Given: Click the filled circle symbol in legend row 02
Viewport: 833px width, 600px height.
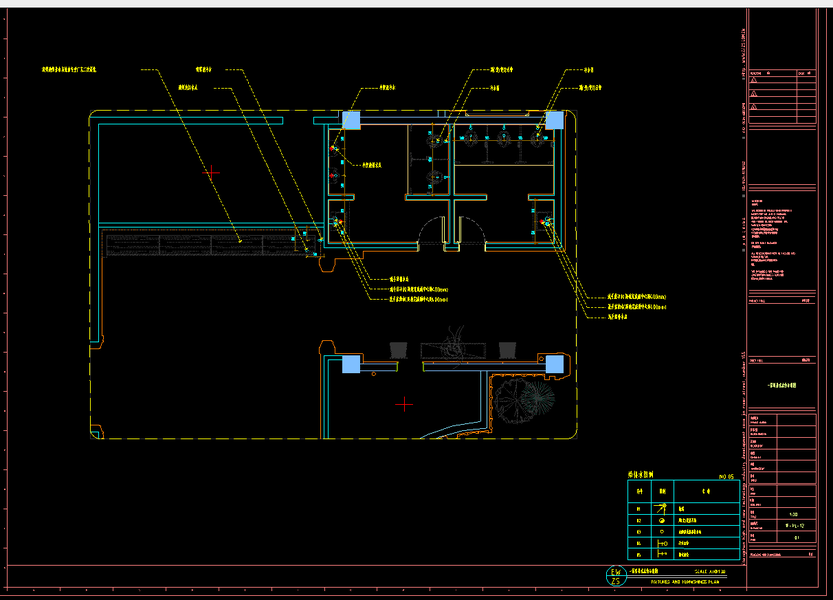Looking at the screenshot, I should [661, 520].
